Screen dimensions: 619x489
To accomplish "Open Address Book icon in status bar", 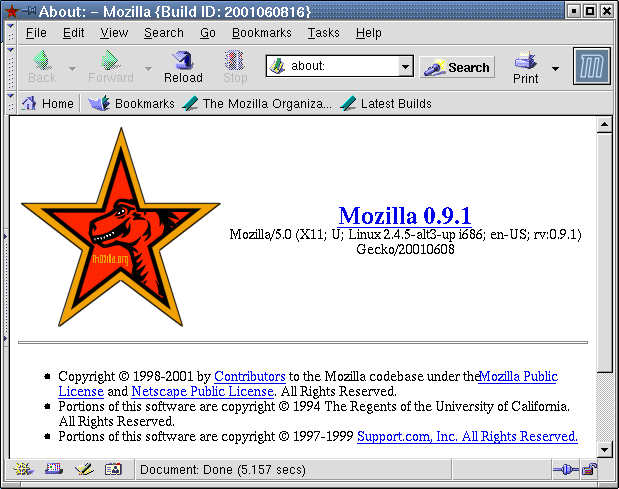I will (113, 469).
